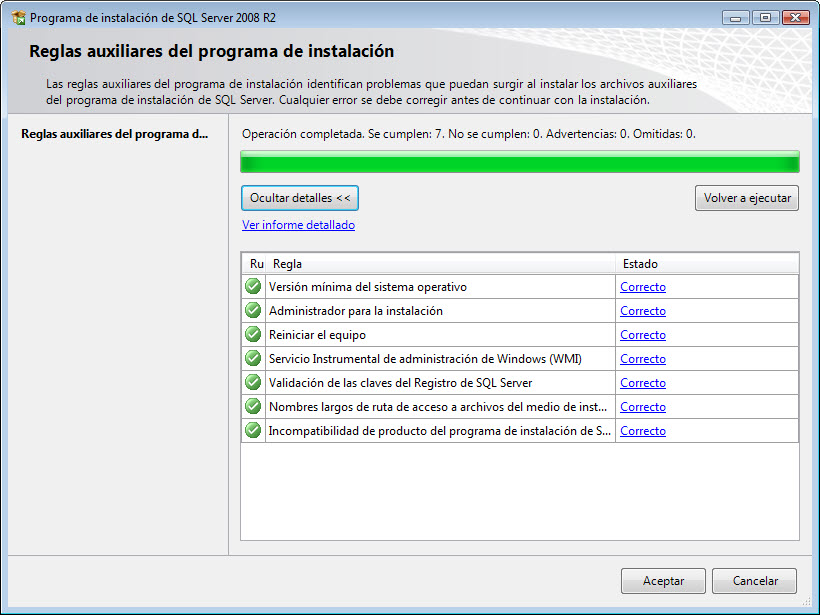The height and width of the screenshot is (615, 820).
Task: Click the check icon for Nombres largos de ruta de acceso
Action: tap(253, 407)
